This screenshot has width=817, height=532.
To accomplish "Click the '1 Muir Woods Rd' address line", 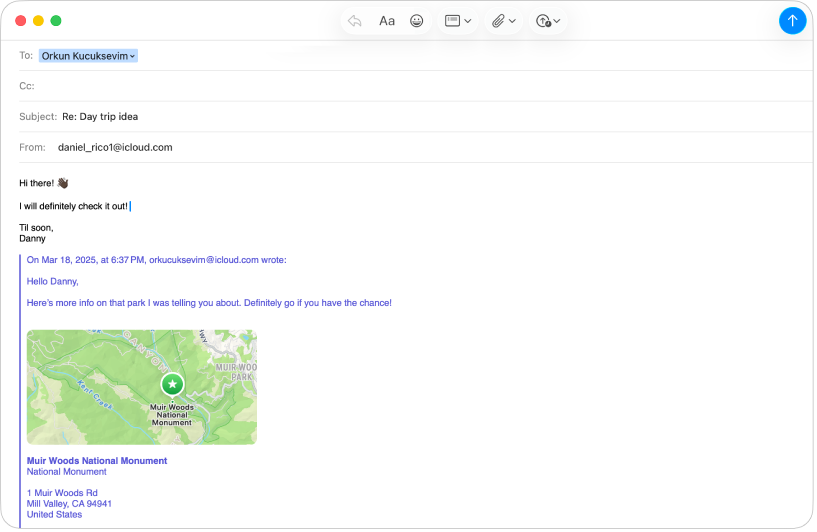I will tap(63, 494).
